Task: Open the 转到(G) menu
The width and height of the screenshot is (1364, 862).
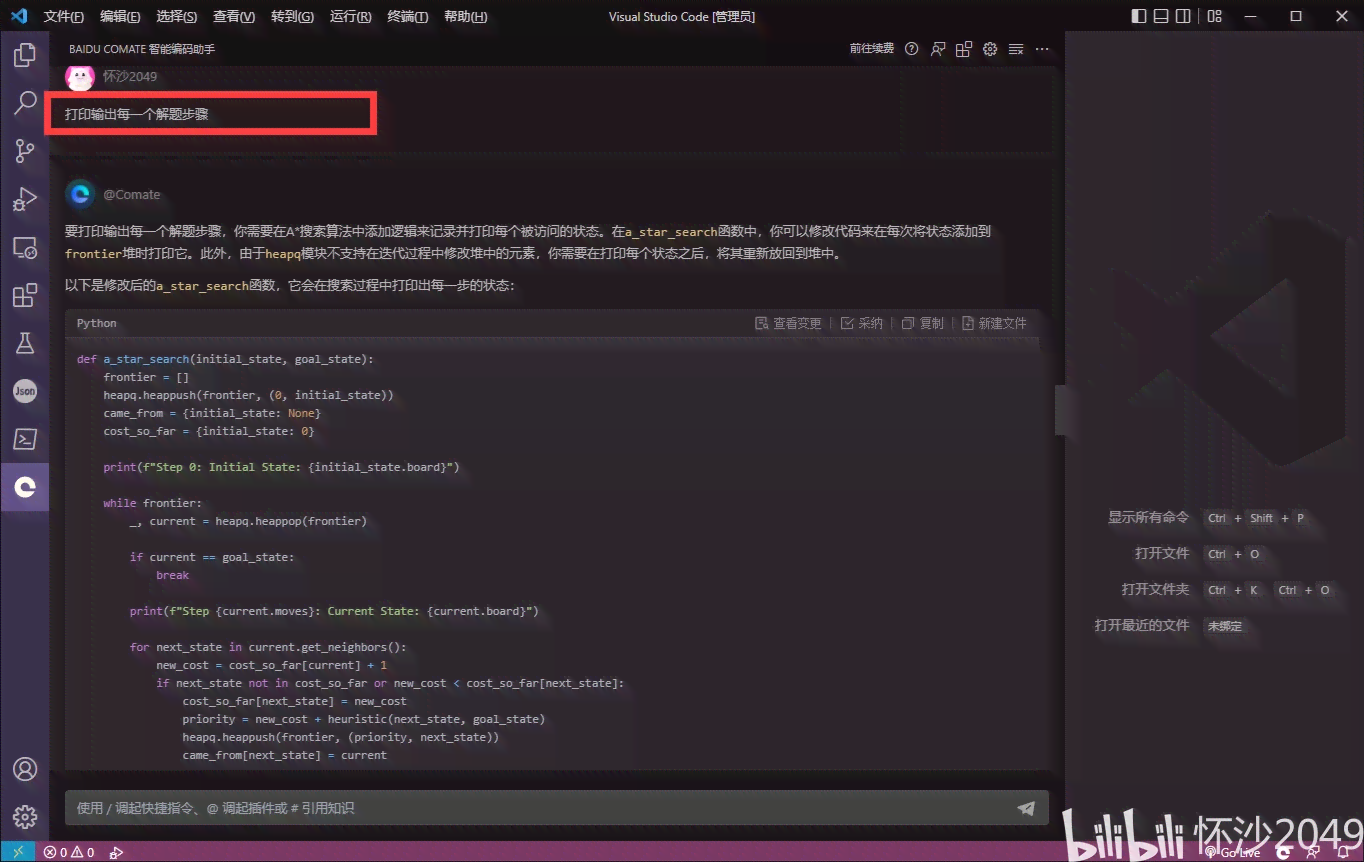Action: click(x=292, y=17)
